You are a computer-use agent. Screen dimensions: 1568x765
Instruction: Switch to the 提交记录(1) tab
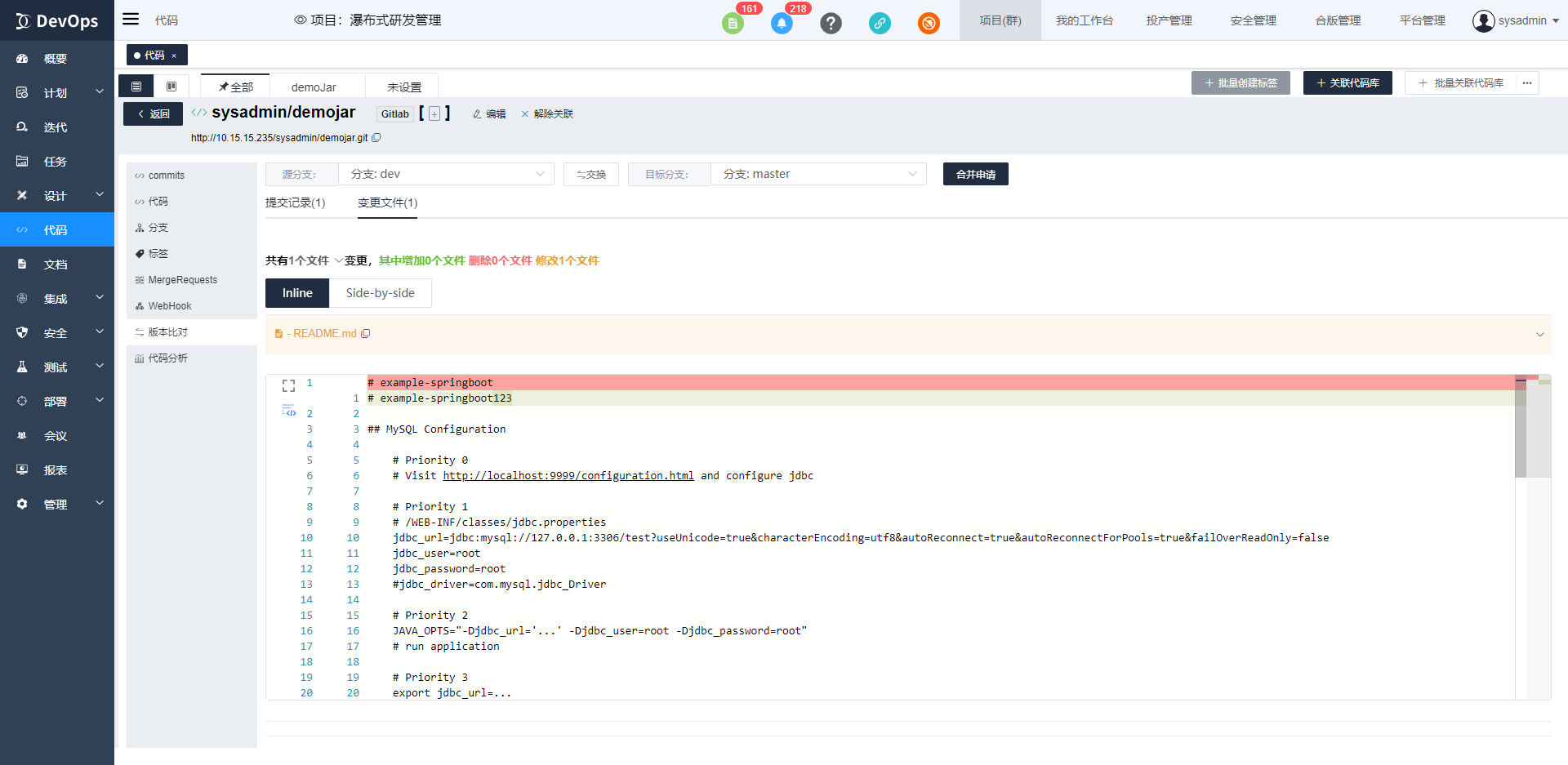click(295, 202)
